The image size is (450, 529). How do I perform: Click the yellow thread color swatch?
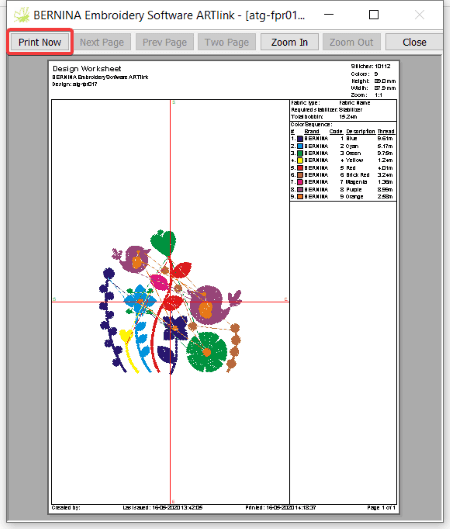[300, 160]
